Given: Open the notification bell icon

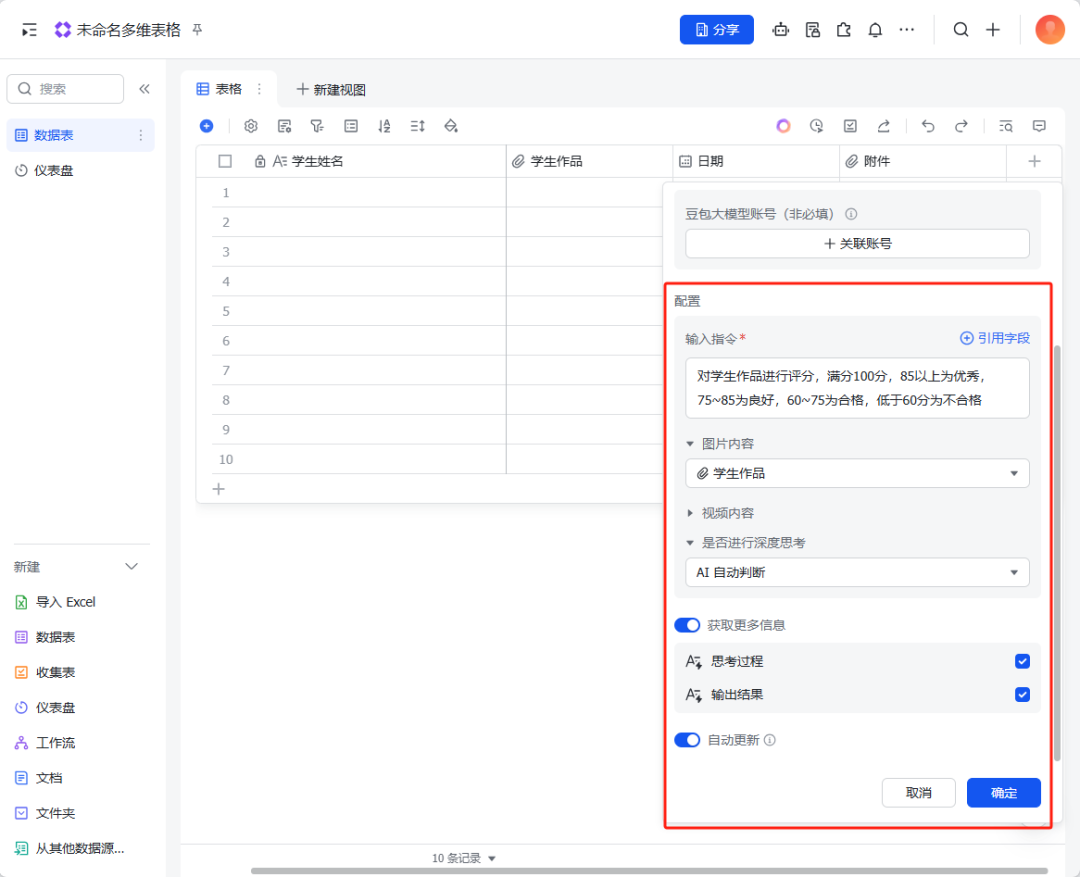Looking at the screenshot, I should [875, 30].
